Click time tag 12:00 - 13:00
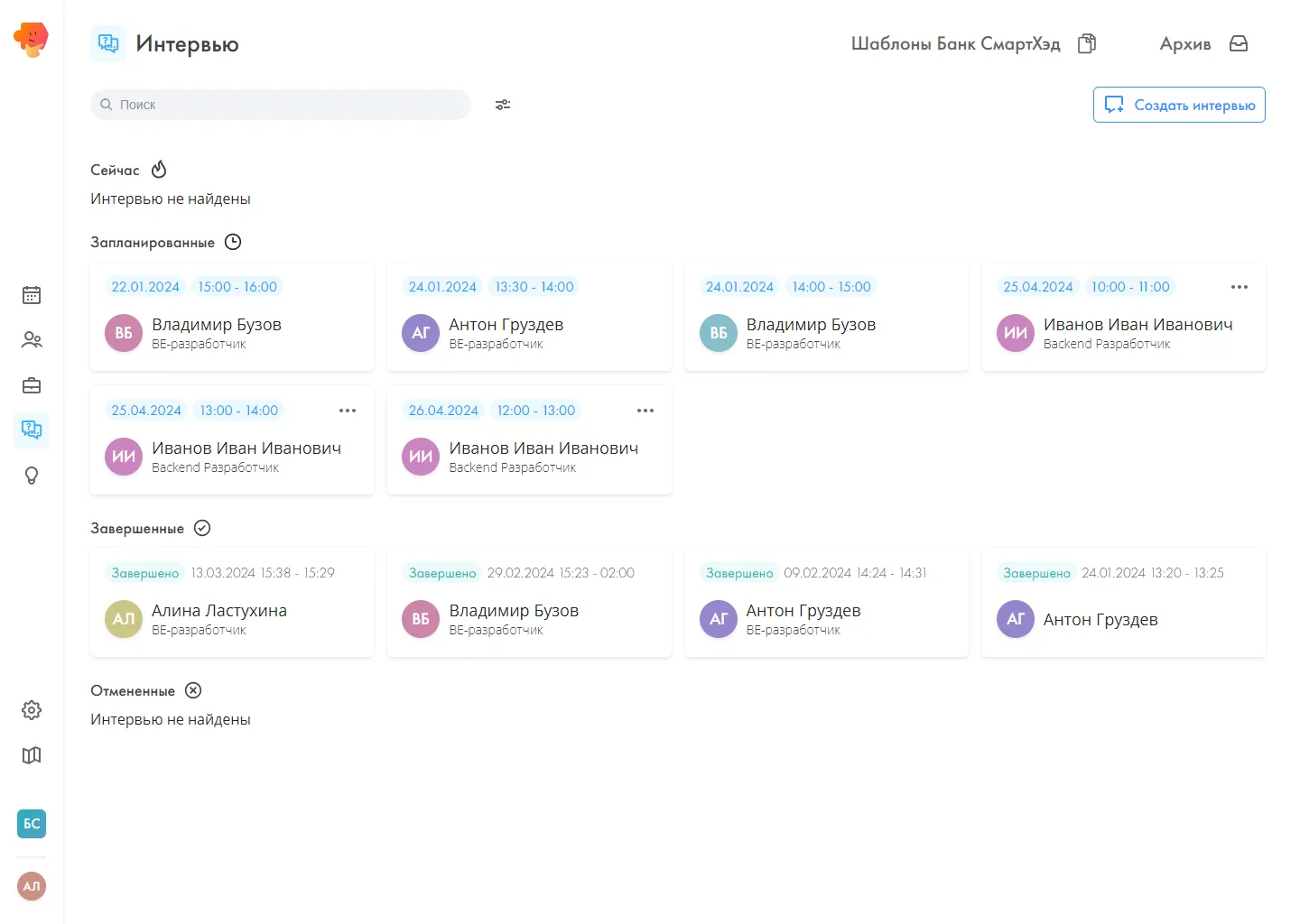 tap(536, 411)
